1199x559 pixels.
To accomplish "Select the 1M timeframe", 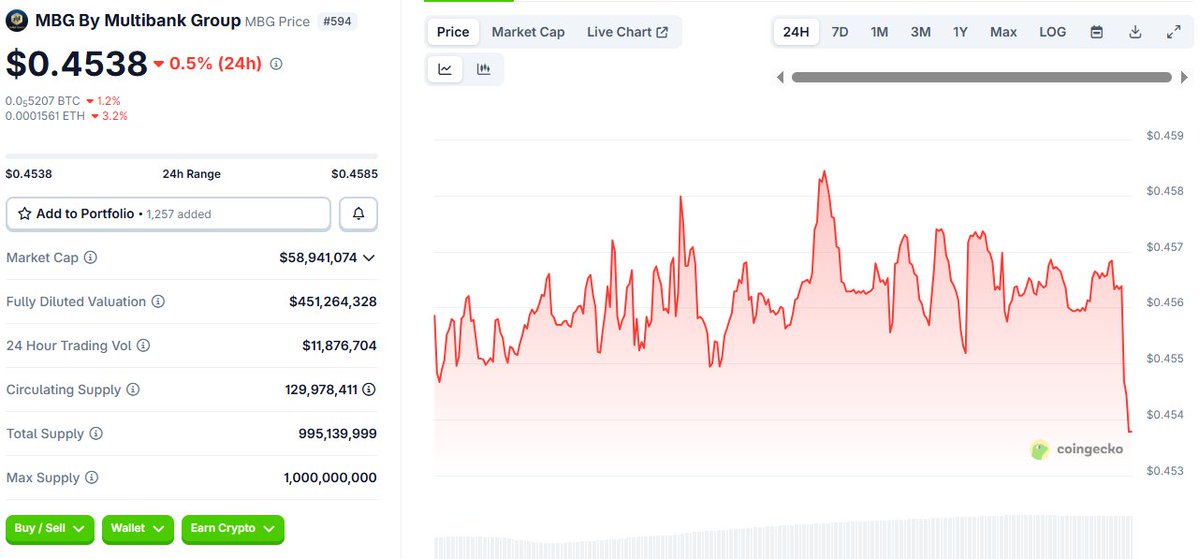I will (x=879, y=32).
